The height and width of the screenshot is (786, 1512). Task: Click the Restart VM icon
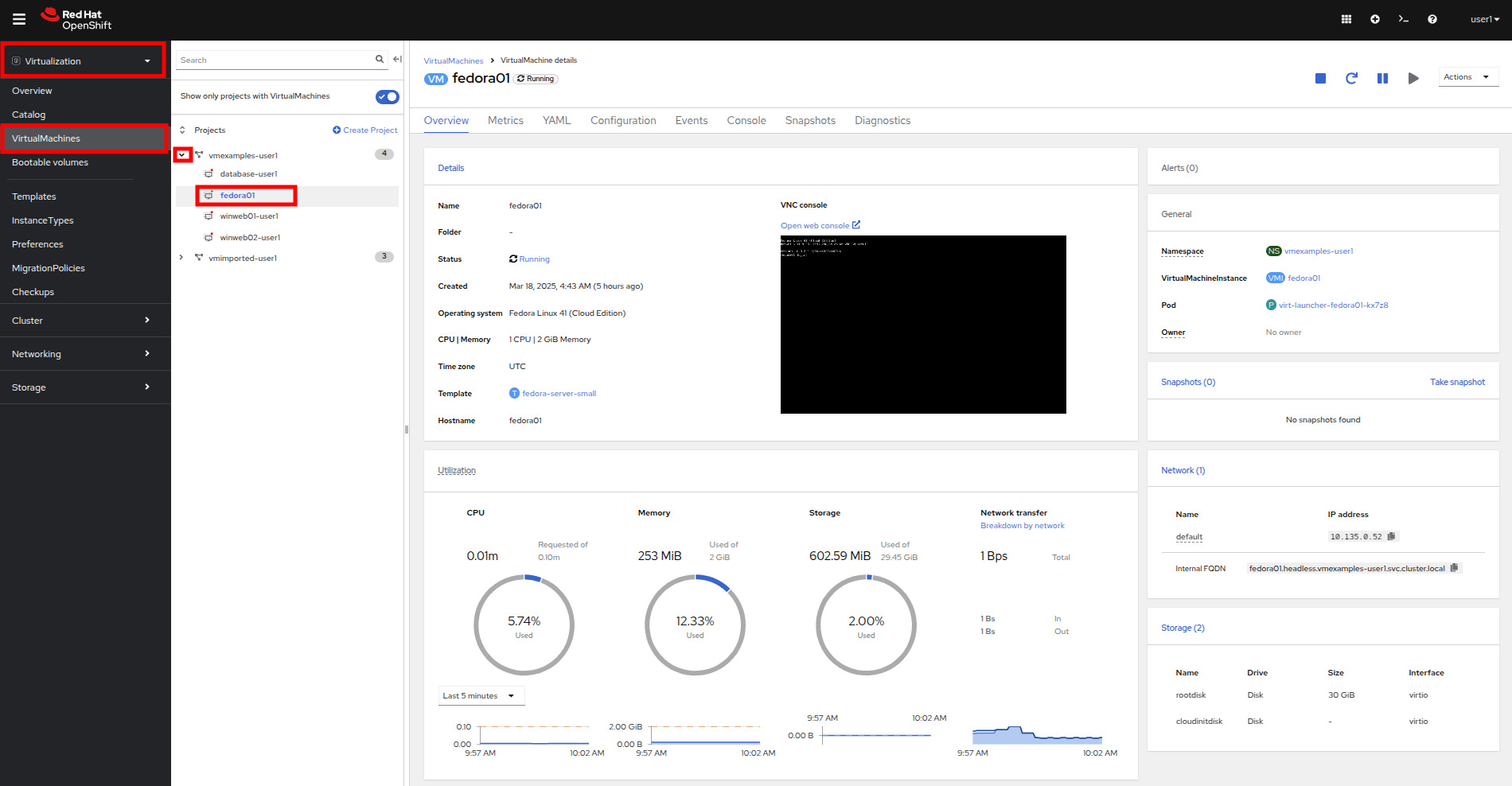(x=1351, y=78)
